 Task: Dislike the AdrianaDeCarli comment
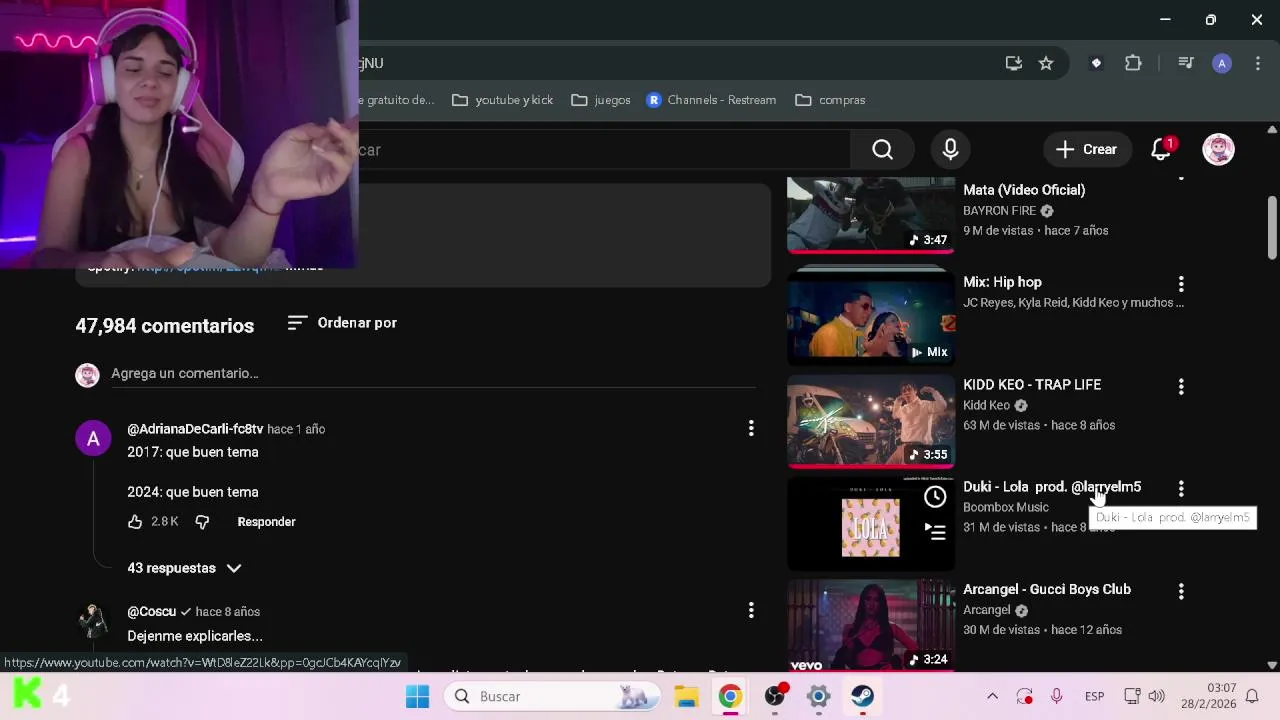coord(202,522)
